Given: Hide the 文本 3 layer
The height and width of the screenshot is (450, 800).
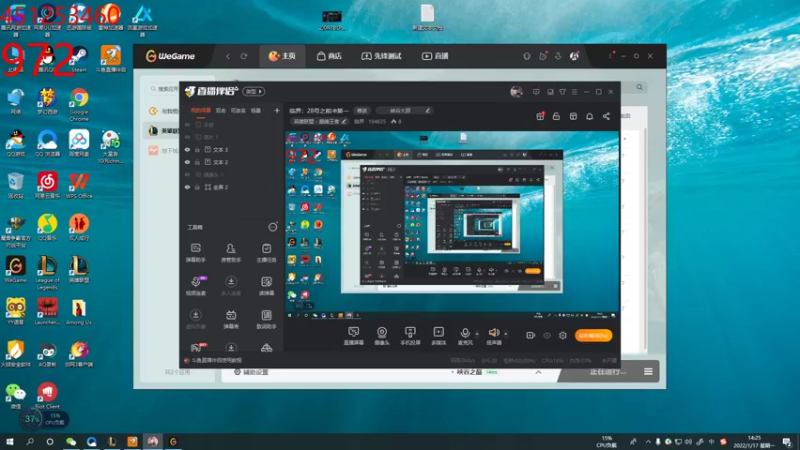Looking at the screenshot, I should point(187,149).
